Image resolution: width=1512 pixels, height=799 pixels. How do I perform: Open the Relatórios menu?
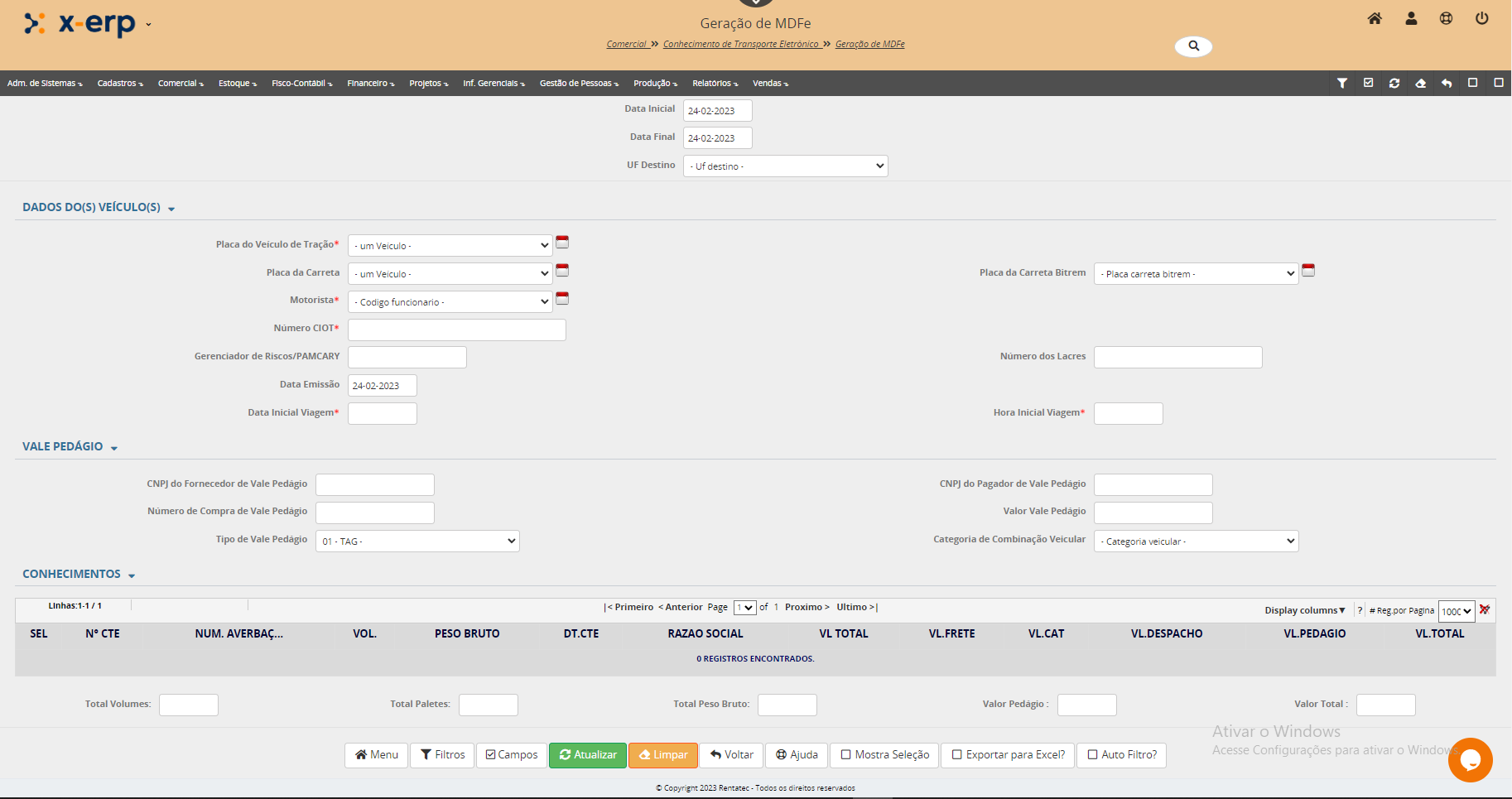[x=715, y=84]
